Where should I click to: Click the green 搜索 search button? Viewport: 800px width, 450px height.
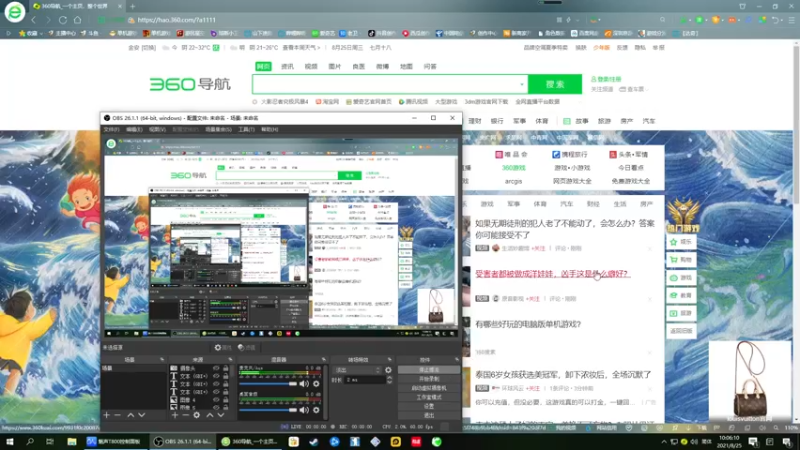coord(555,84)
